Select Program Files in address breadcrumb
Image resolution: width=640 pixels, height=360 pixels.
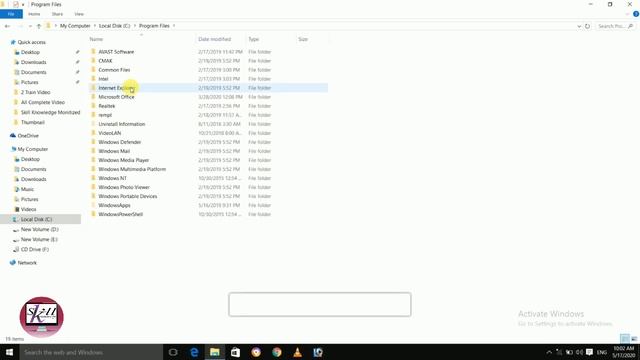coord(154,26)
